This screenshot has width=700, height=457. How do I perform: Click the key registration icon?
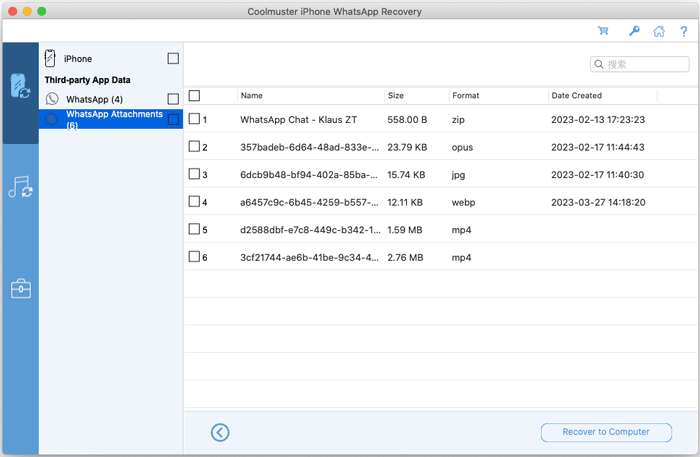pyautogui.click(x=634, y=31)
